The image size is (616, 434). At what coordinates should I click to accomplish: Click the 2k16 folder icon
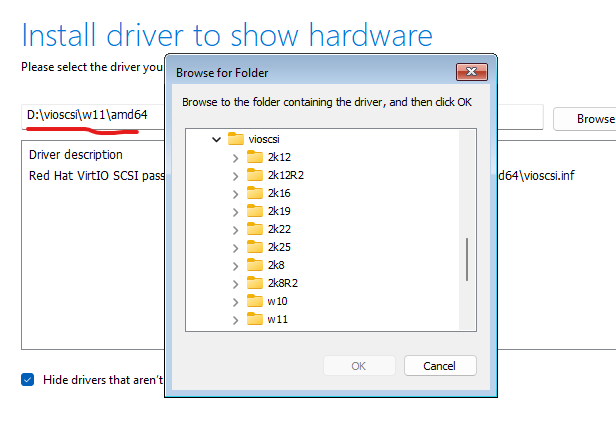click(255, 193)
